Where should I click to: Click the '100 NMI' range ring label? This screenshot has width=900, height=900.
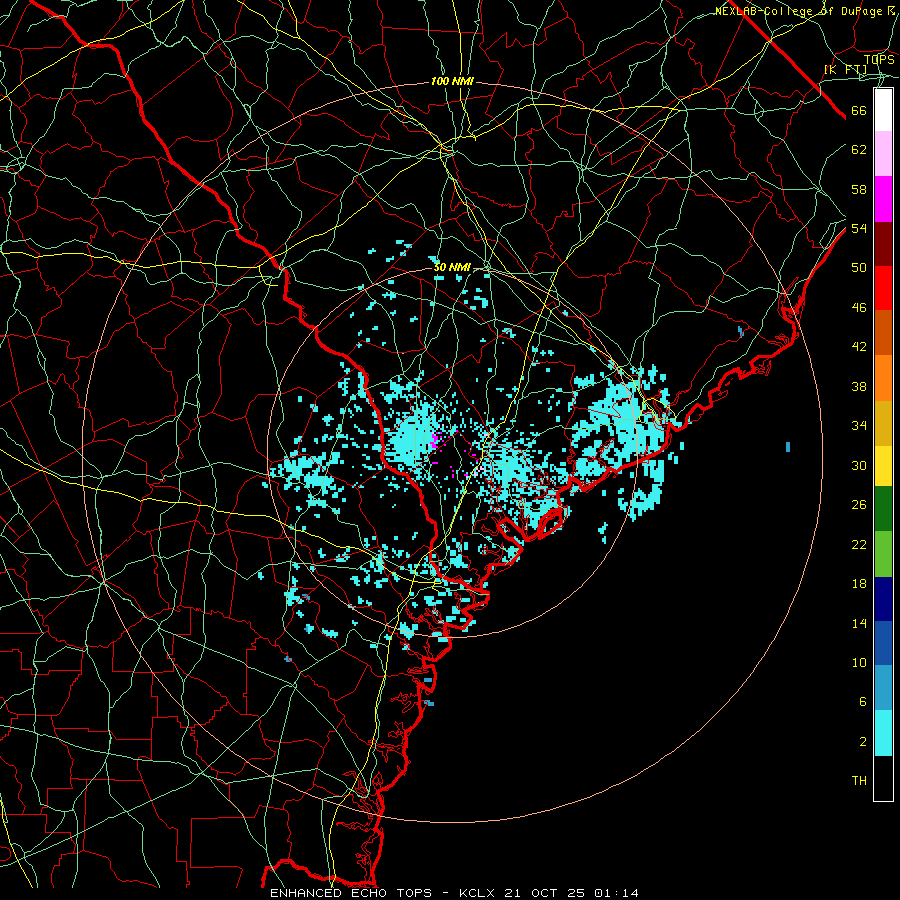(452, 82)
